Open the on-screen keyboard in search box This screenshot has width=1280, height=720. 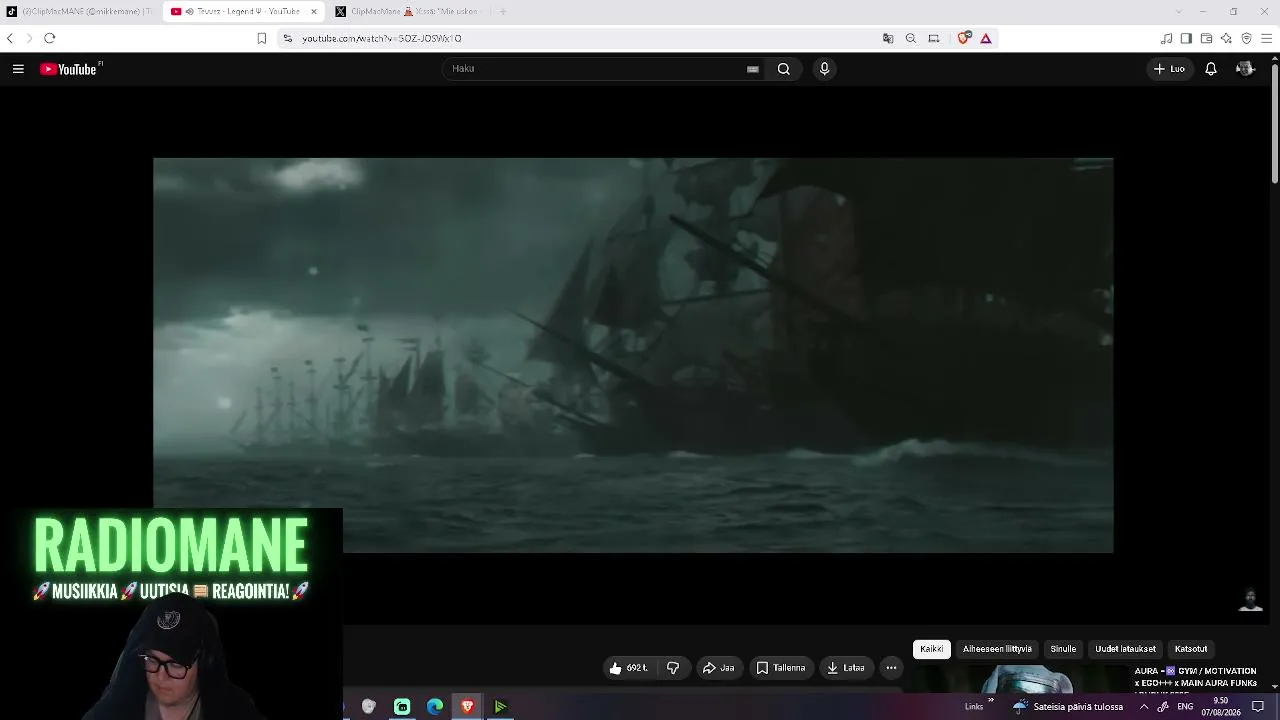point(752,69)
